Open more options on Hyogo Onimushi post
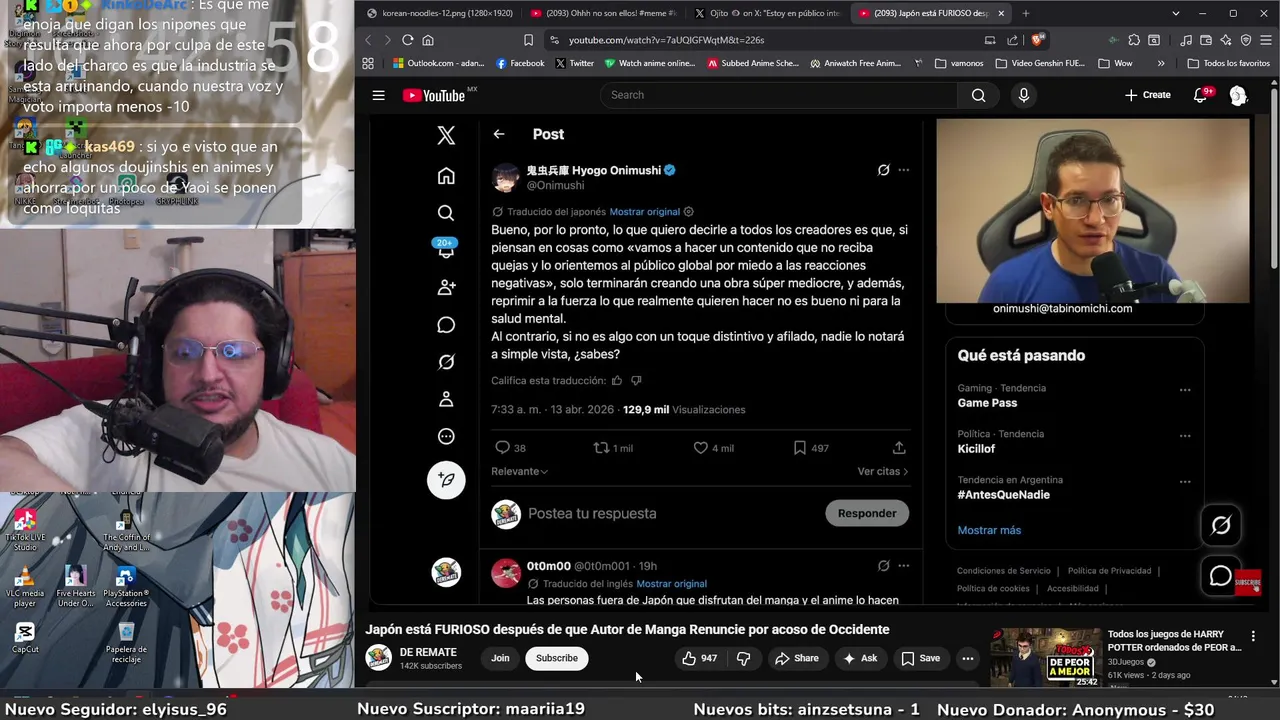 903,170
